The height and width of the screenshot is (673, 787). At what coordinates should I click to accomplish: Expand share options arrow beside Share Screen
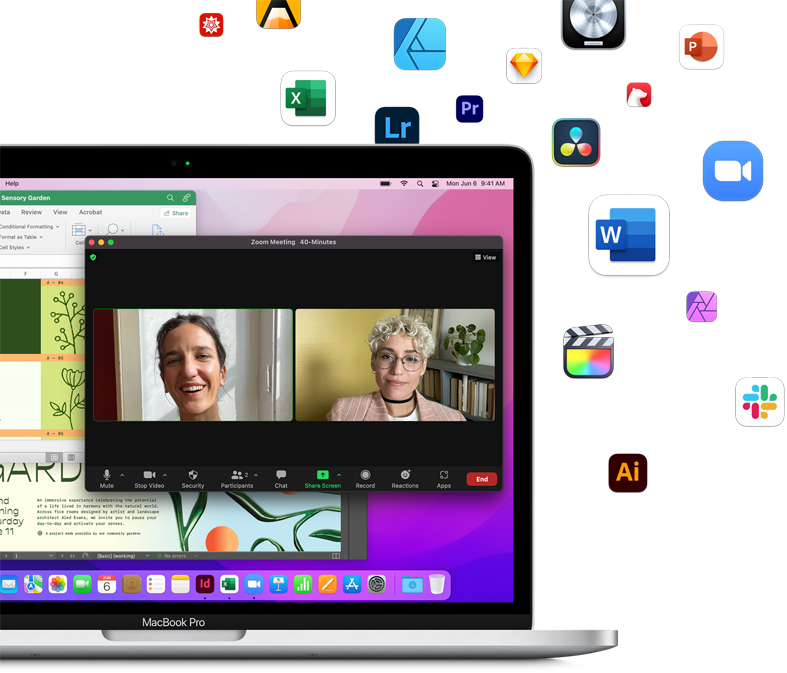pos(339,475)
